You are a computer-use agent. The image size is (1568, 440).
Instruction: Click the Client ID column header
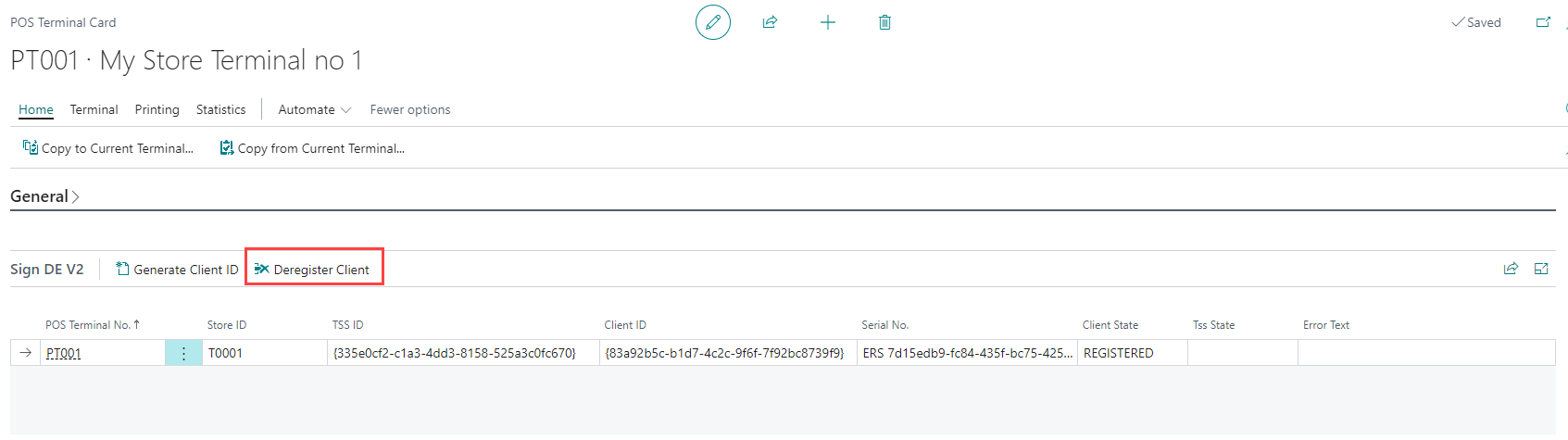(625, 325)
